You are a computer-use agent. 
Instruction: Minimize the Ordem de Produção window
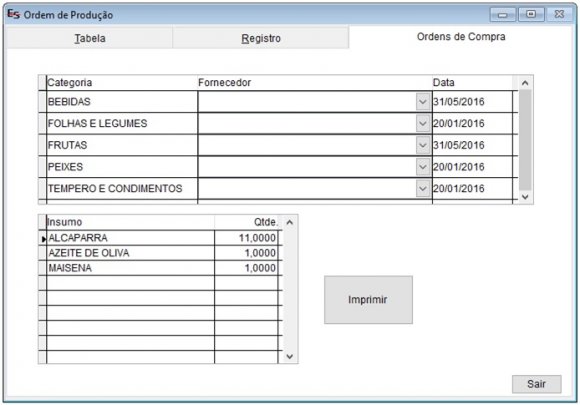(503, 15)
